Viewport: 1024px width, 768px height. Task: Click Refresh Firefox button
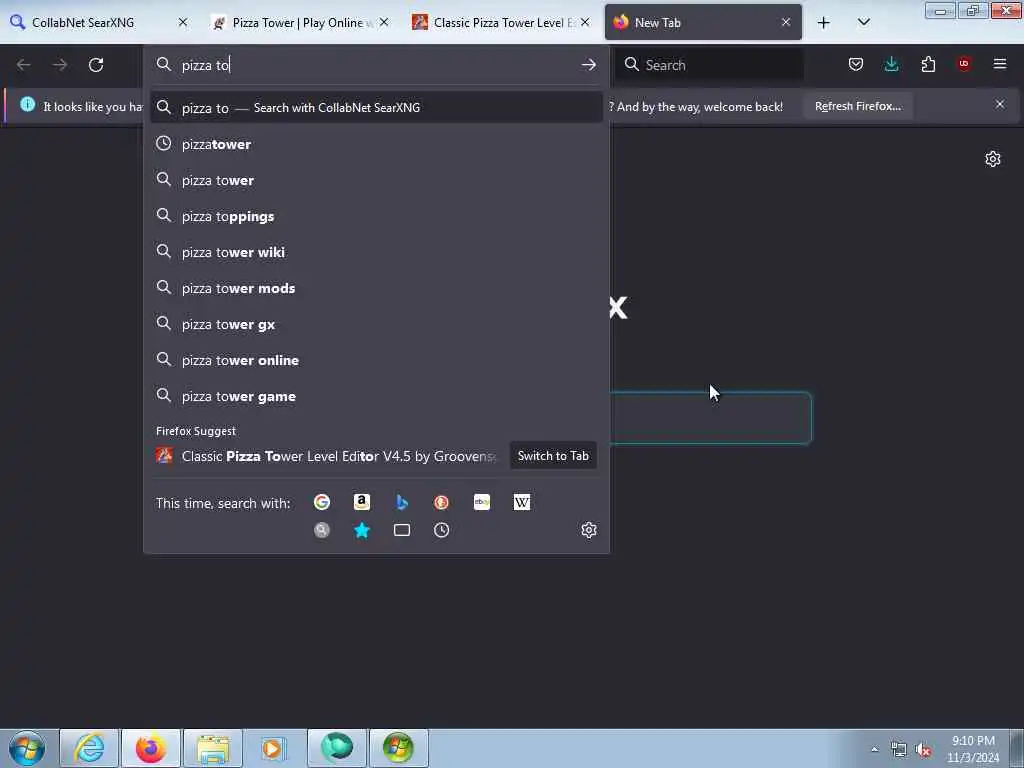pyautogui.click(x=857, y=106)
